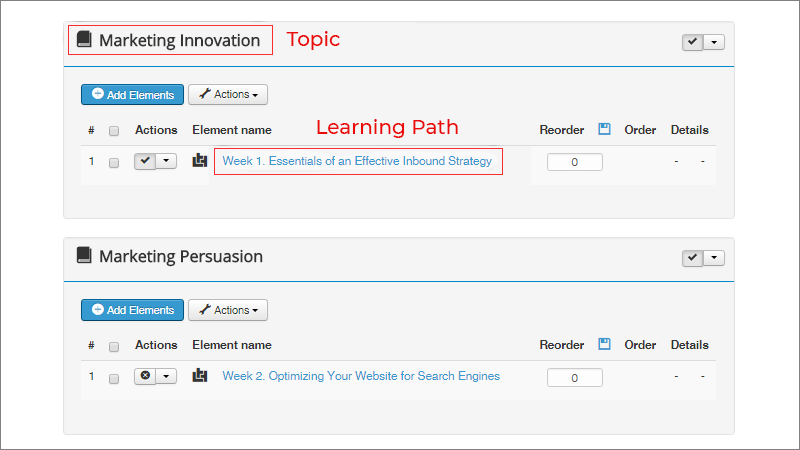
Task: Open Week 2 Optimizing Your Website link
Action: (x=361, y=376)
